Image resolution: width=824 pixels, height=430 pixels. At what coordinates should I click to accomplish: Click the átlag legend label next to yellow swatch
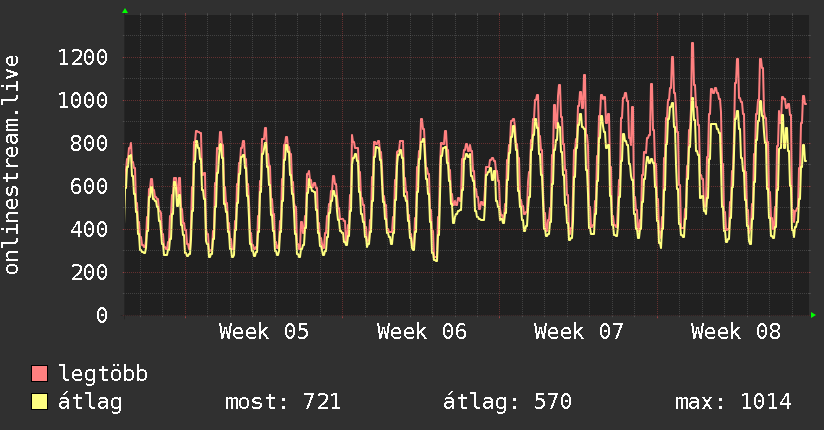tap(90, 402)
